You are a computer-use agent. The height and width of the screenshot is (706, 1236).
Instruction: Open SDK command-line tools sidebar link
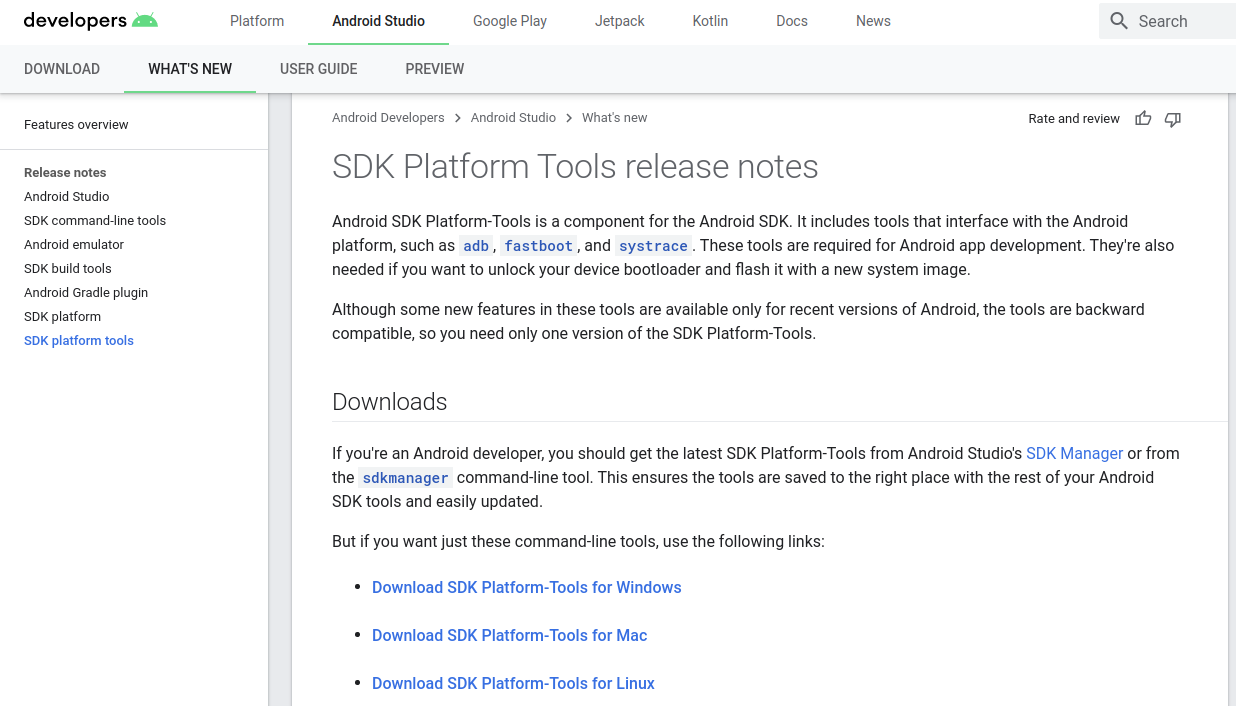tap(95, 221)
